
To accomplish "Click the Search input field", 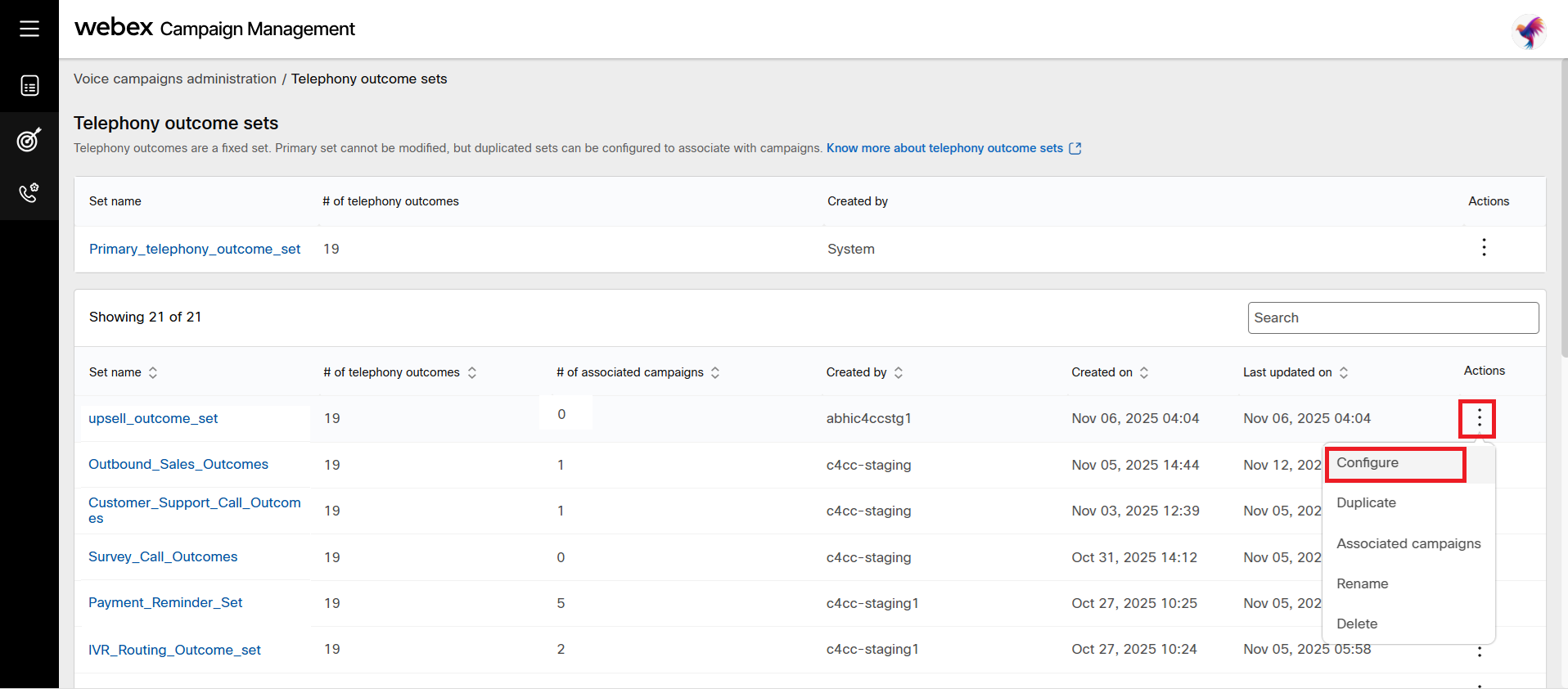I will point(1393,317).
